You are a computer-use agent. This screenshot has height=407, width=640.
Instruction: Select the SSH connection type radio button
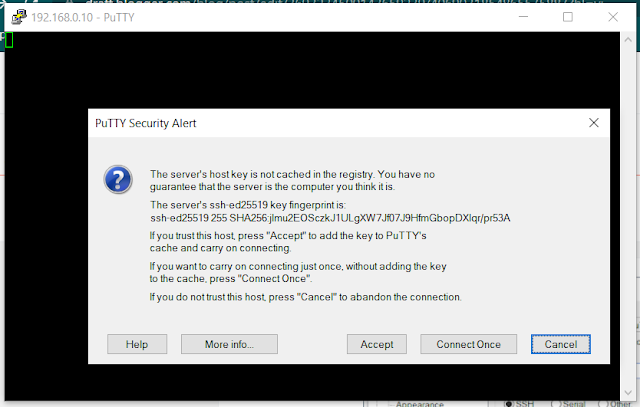coord(509,404)
